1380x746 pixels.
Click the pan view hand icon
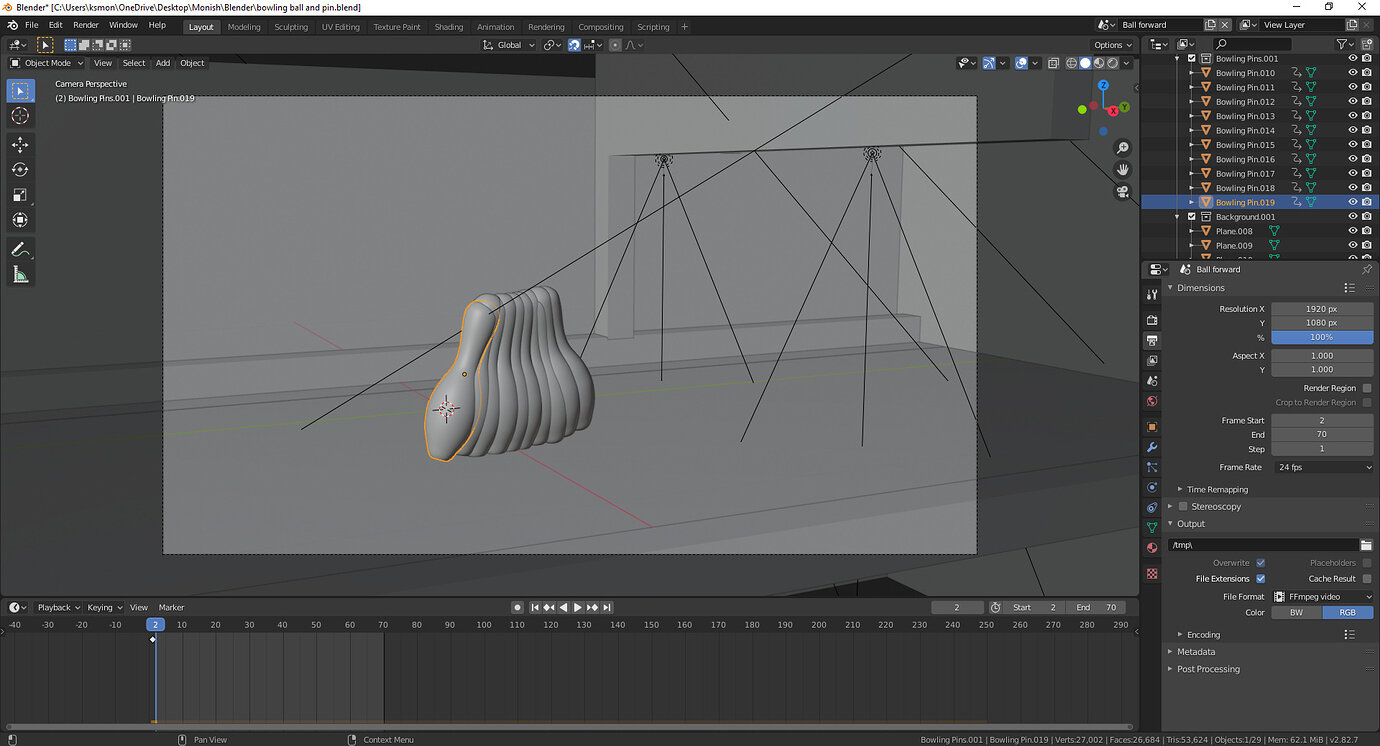tap(1123, 170)
